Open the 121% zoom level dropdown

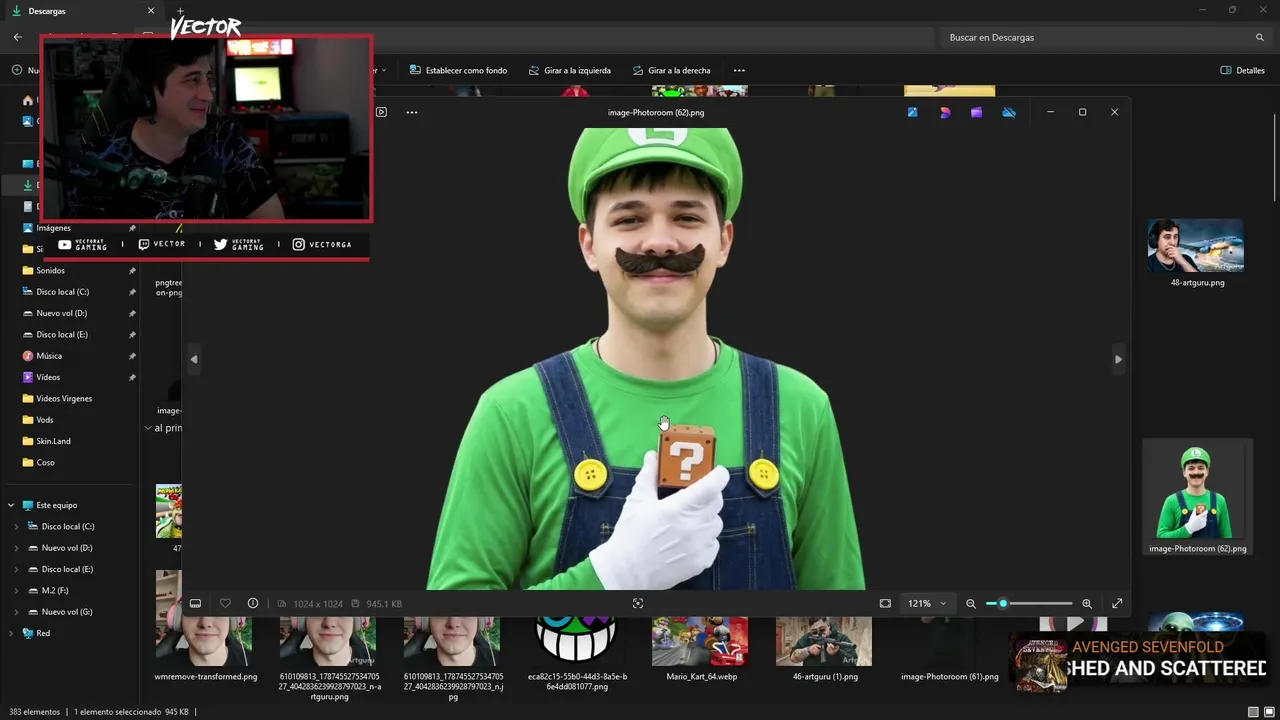click(927, 603)
